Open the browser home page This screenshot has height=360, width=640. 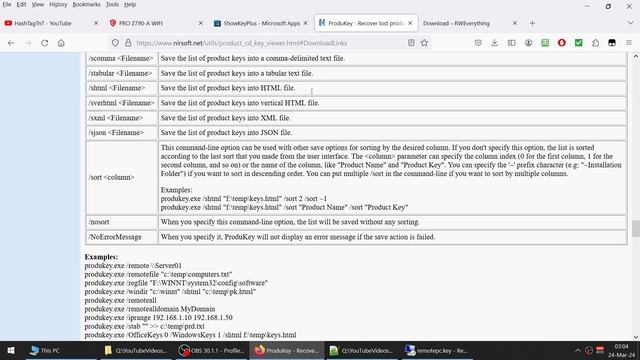coord(61,43)
